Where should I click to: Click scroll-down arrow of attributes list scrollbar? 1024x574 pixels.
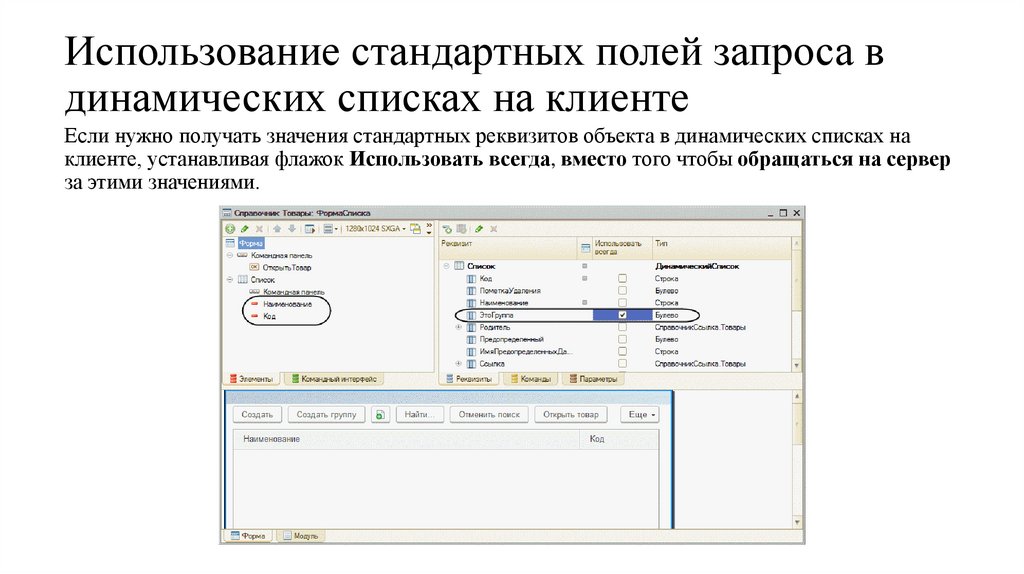(x=796, y=365)
